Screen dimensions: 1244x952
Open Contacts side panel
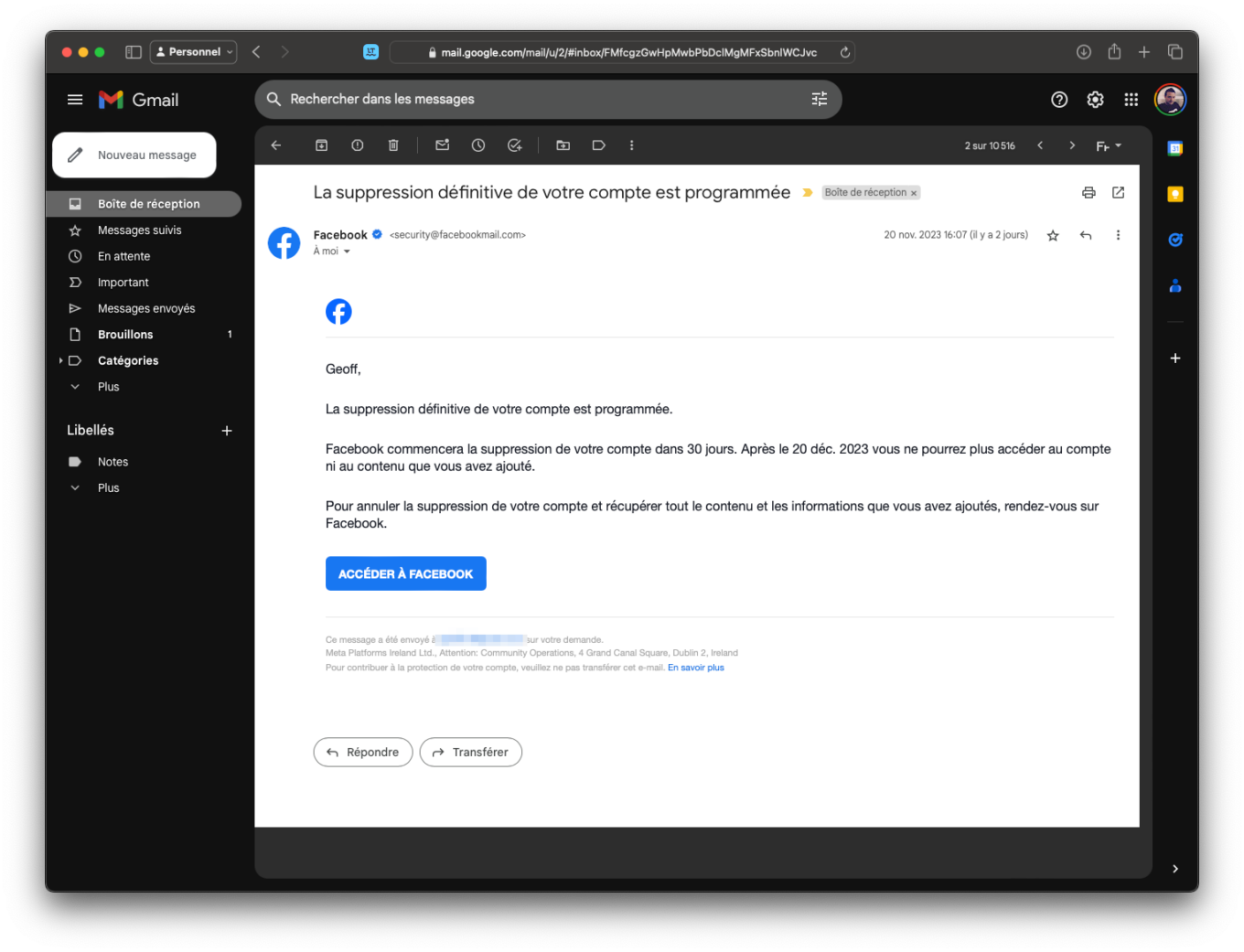click(1175, 285)
